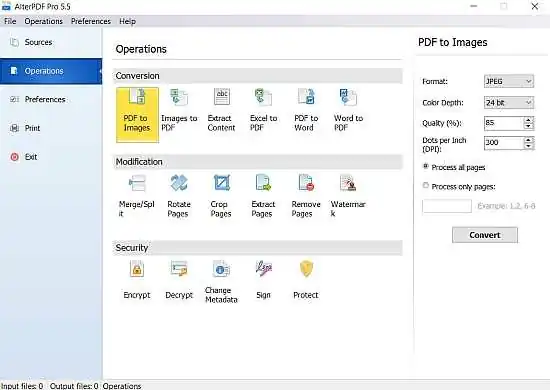Click the Conversion section header

258,76
